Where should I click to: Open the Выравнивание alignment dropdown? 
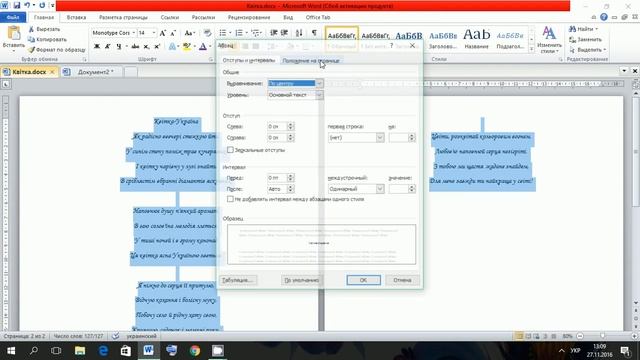pos(319,83)
